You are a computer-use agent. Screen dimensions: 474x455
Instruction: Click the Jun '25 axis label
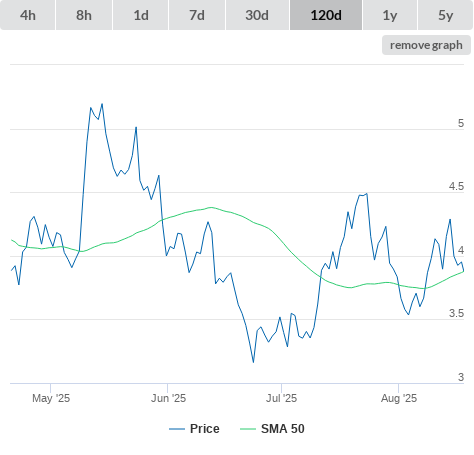[168, 398]
